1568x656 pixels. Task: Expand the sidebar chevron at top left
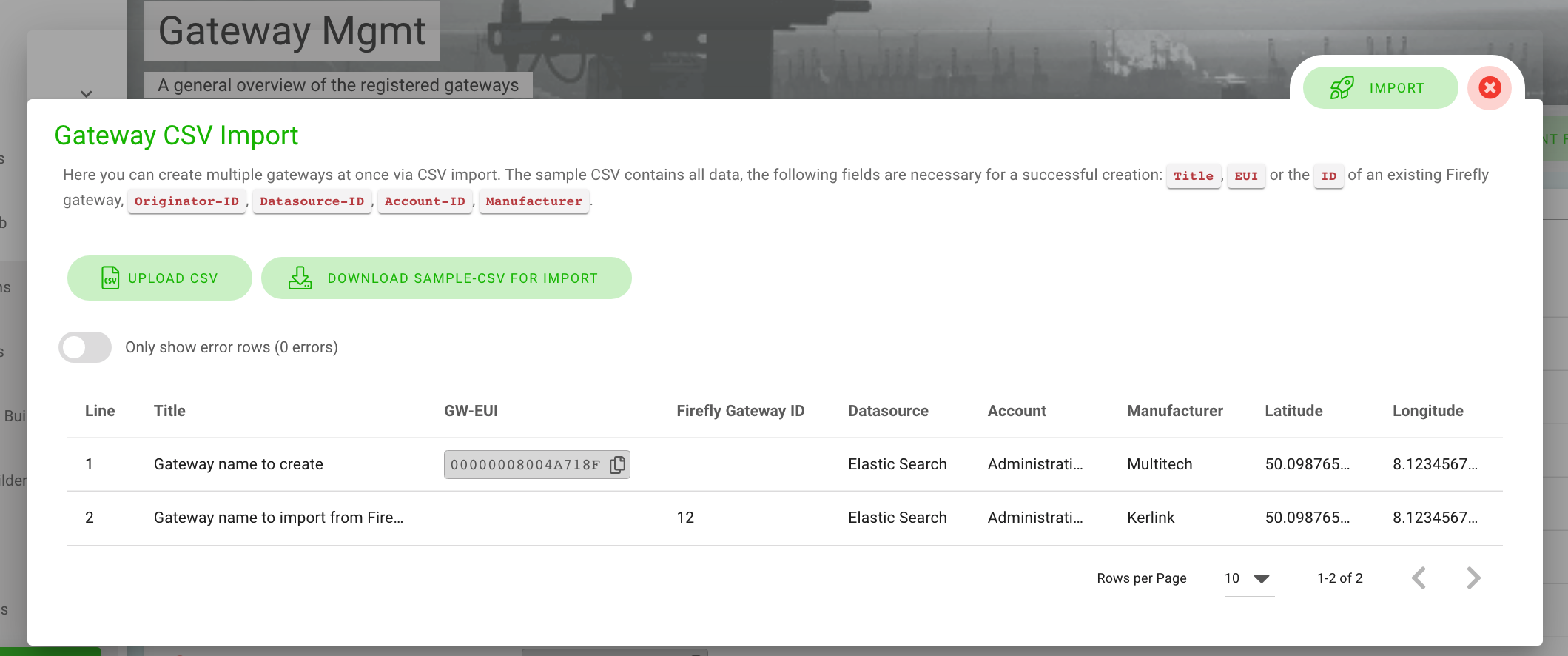tap(87, 94)
